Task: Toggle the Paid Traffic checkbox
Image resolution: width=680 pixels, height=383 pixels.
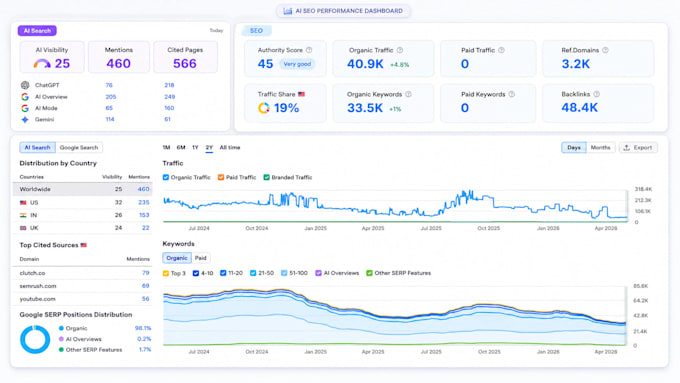Action: (221, 177)
